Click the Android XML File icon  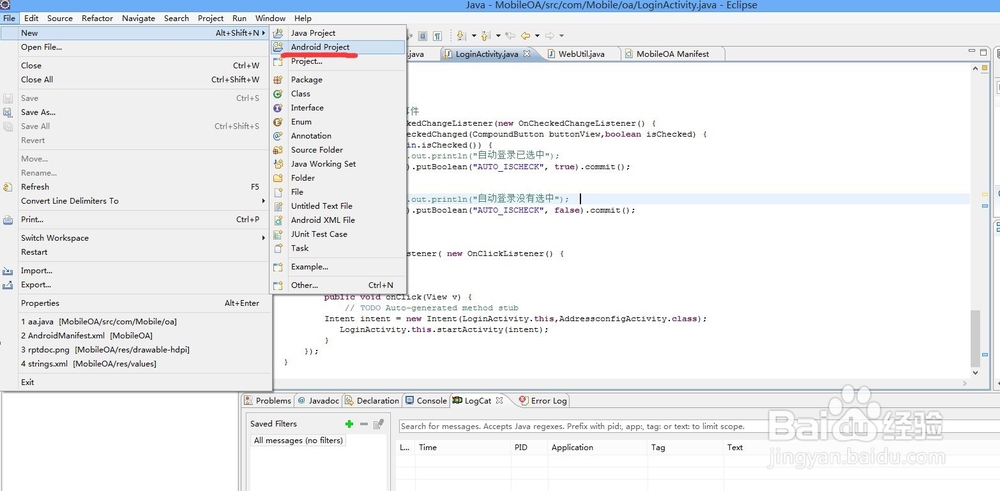[278, 220]
